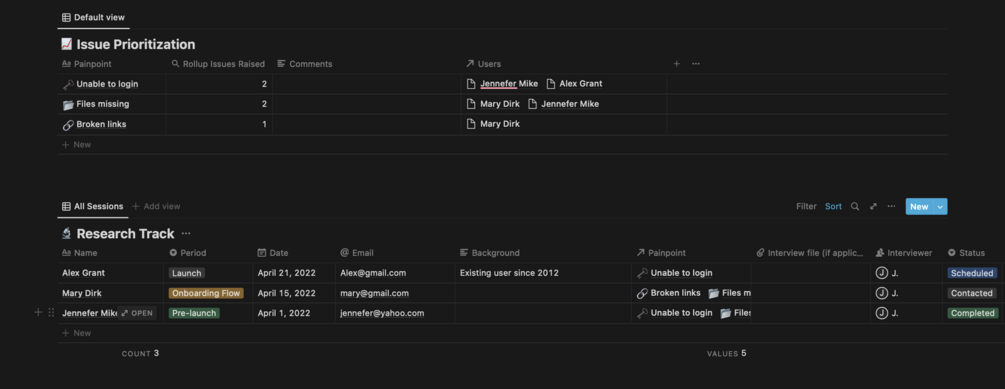Screen dimensions: 1005x389
Task: Click the Issue Prioritization chart icon
Action: [67, 44]
